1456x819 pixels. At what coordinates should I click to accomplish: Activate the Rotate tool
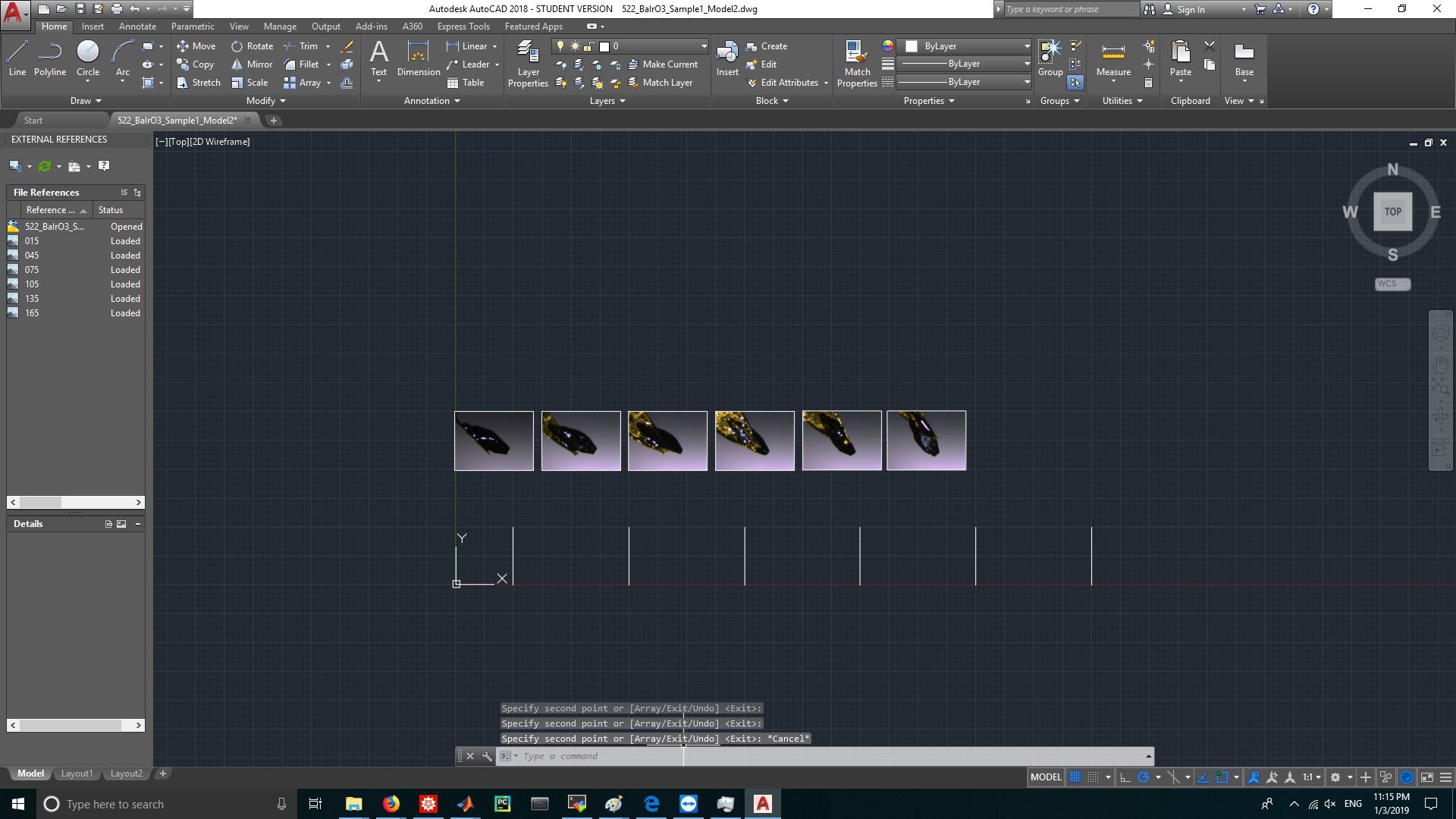point(252,46)
